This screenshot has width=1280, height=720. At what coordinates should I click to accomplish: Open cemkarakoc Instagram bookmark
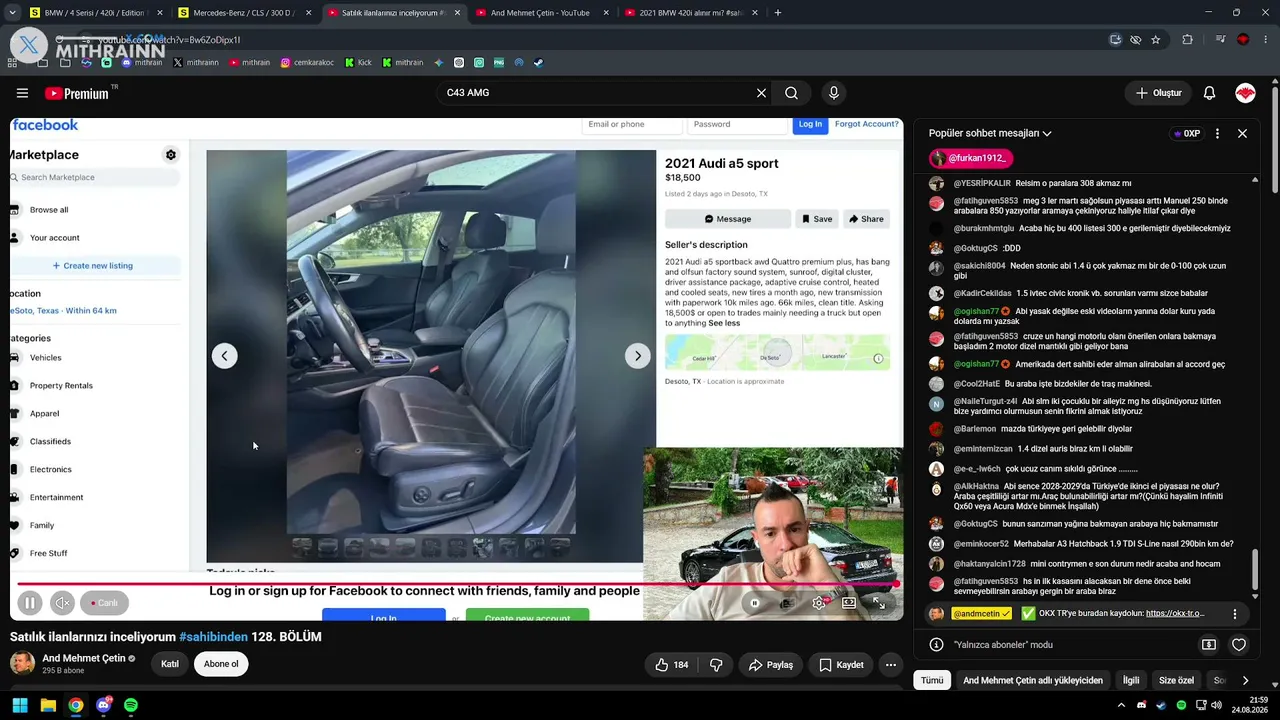point(307,62)
